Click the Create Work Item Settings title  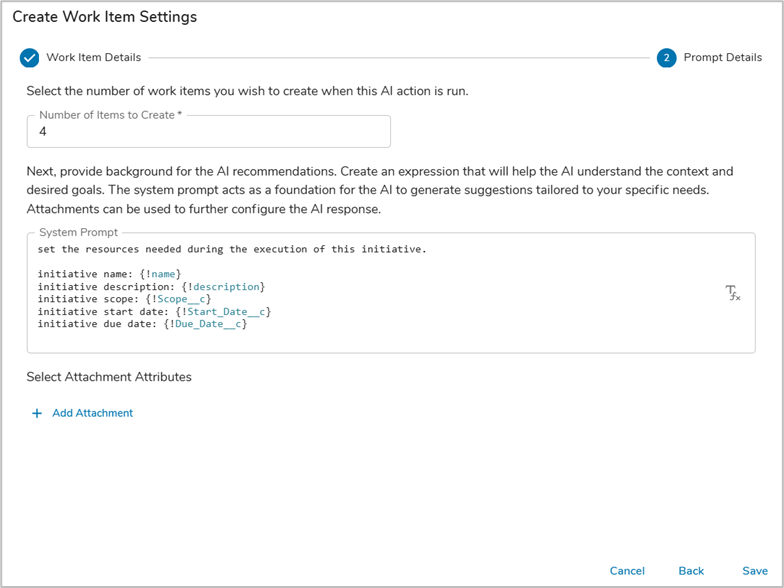tap(104, 17)
